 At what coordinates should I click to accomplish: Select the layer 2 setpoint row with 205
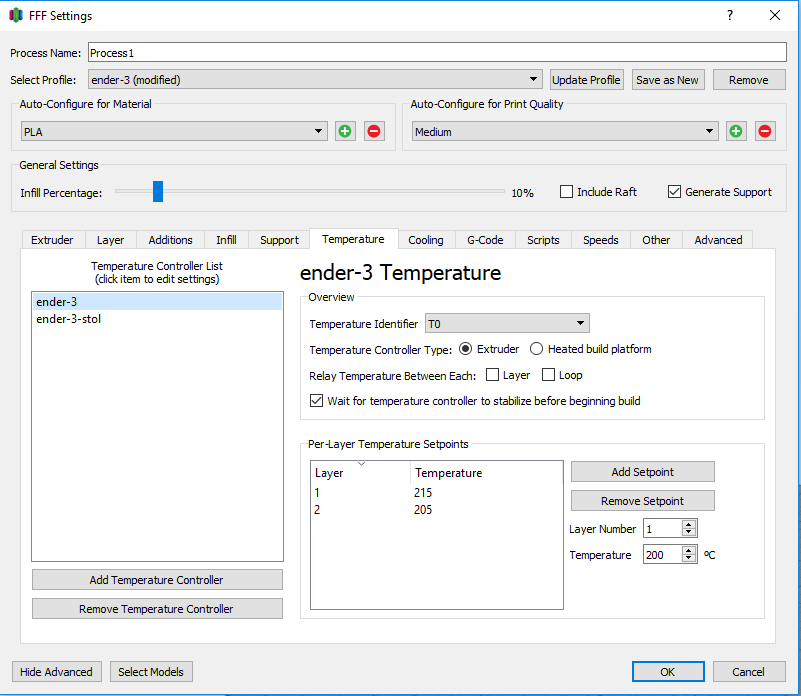click(437, 509)
